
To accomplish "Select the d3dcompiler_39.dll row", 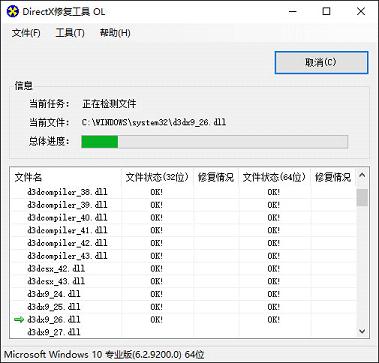I will [183, 205].
